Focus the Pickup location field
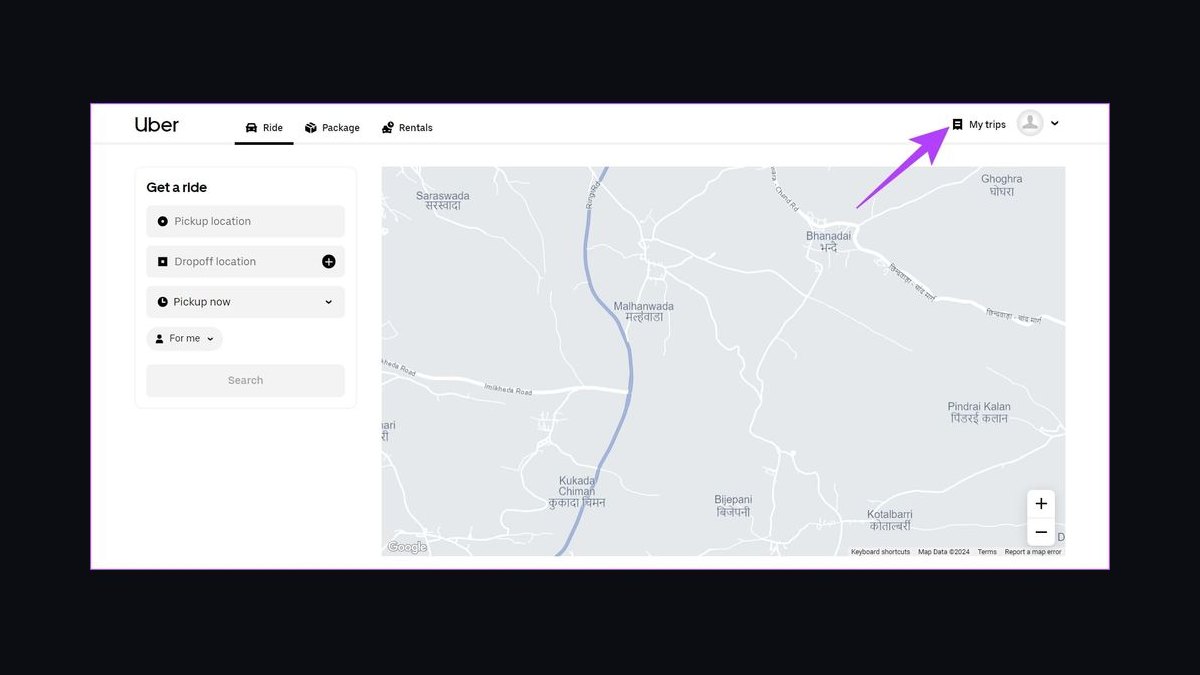Screen dimensions: 1200x675 coord(245,221)
